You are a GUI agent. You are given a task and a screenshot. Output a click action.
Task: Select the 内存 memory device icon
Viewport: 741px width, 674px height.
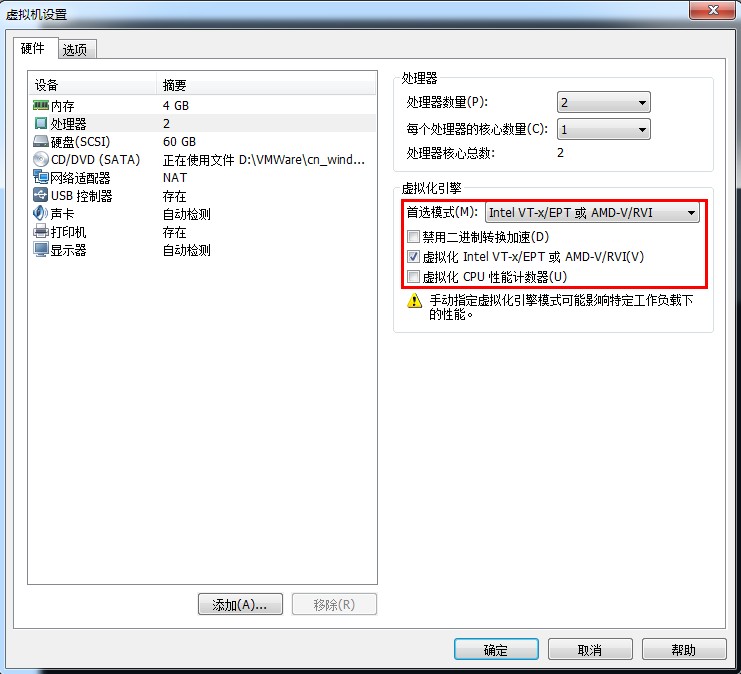(41, 105)
